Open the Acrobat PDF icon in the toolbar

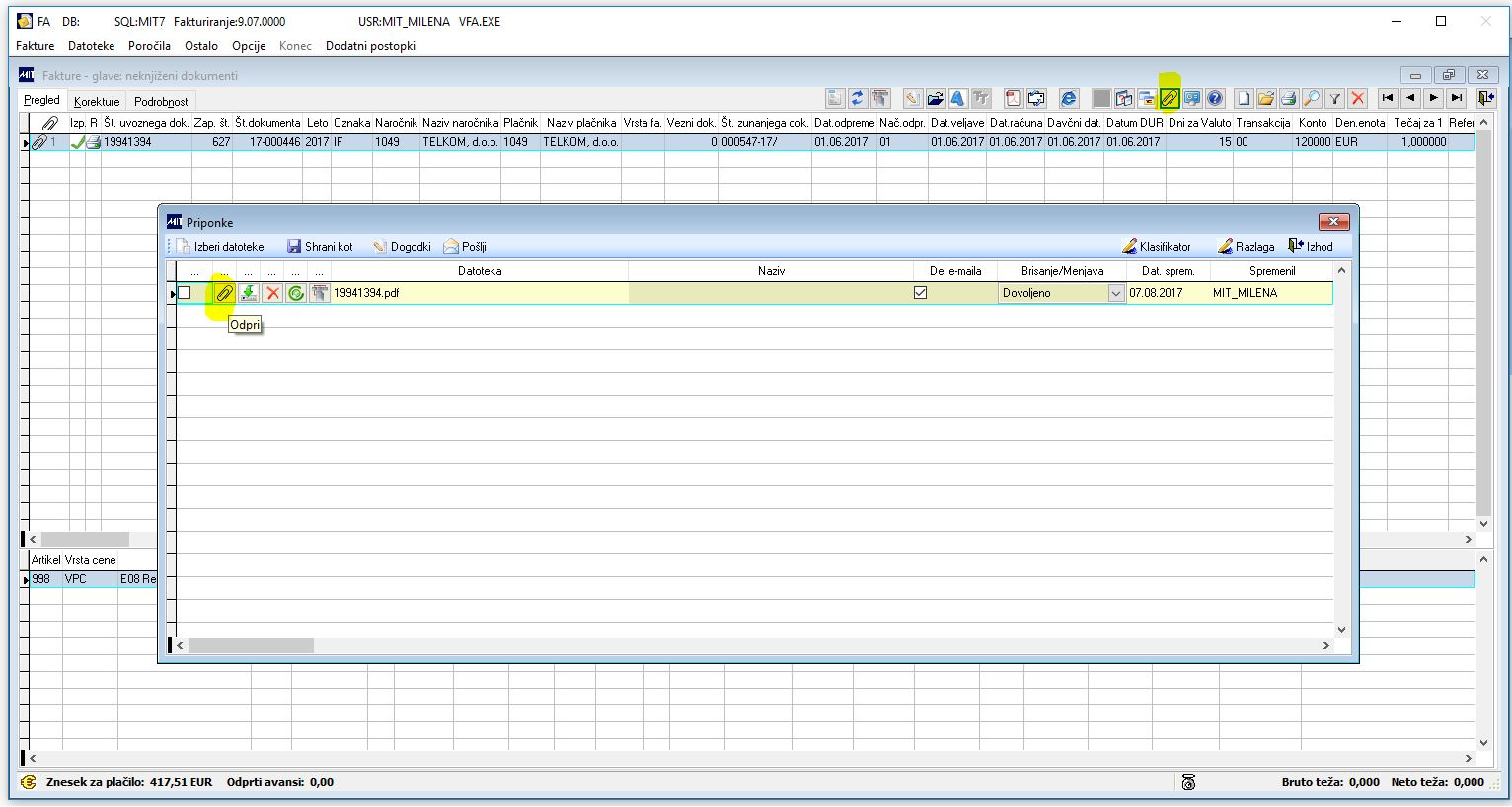[x=1013, y=98]
